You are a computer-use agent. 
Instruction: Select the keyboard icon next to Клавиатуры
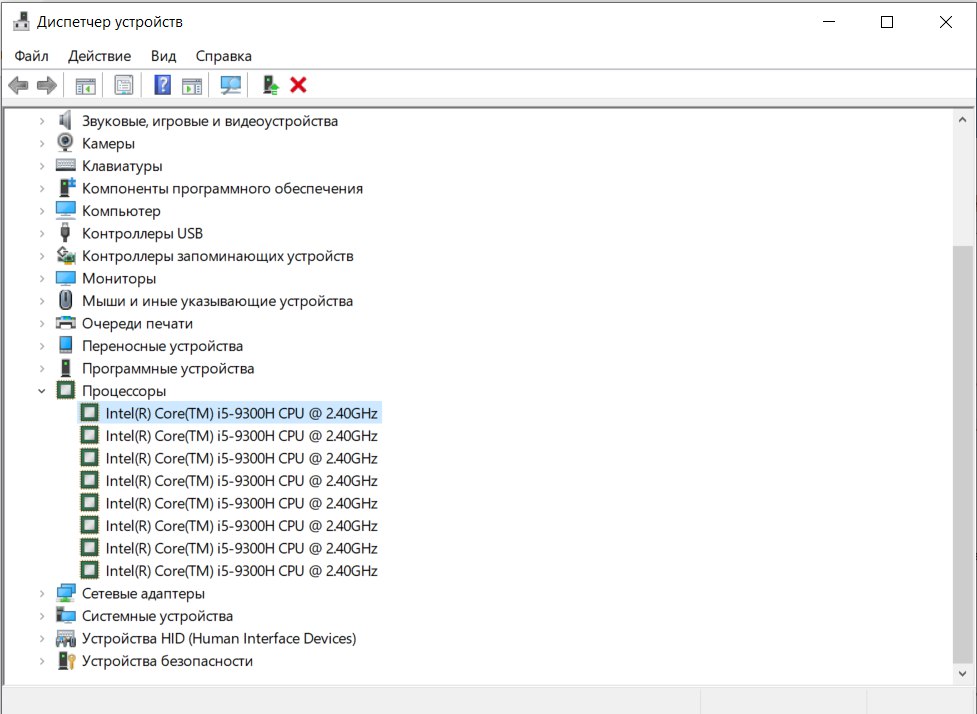[65, 165]
